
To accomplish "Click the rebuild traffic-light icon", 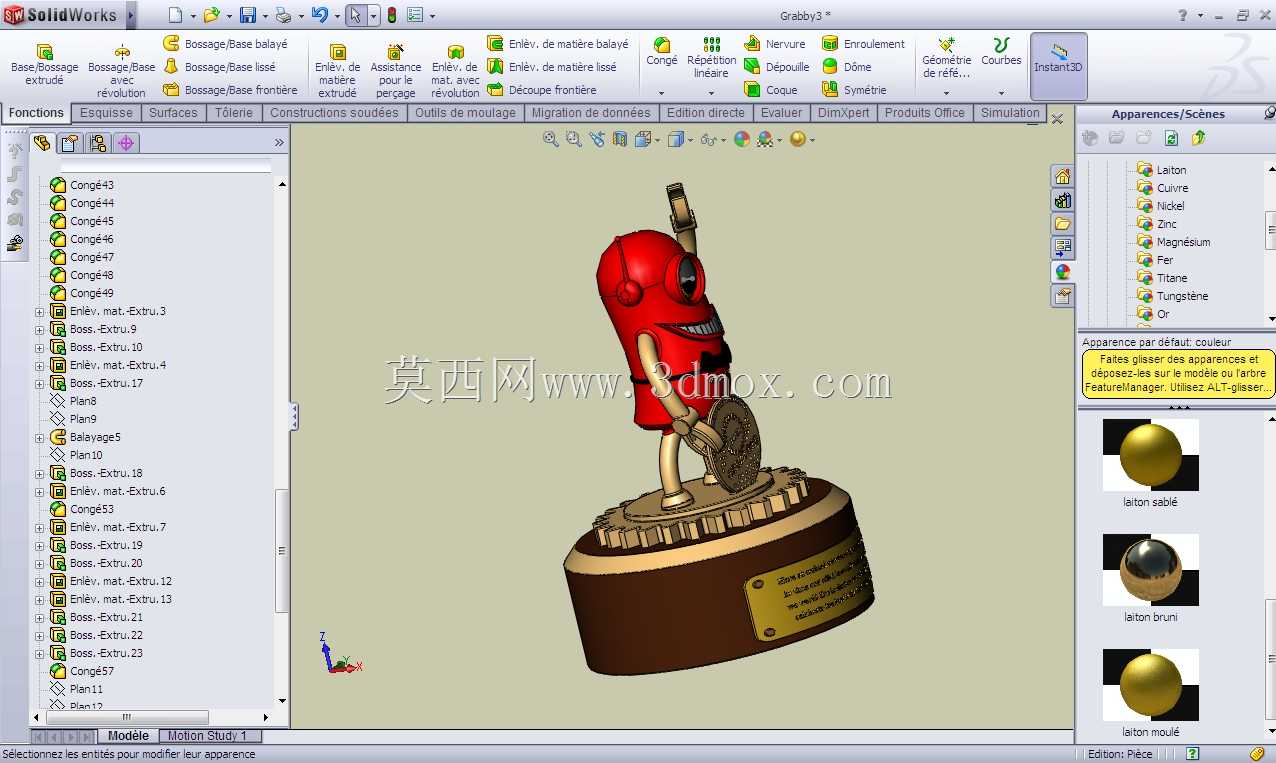I will (x=391, y=15).
